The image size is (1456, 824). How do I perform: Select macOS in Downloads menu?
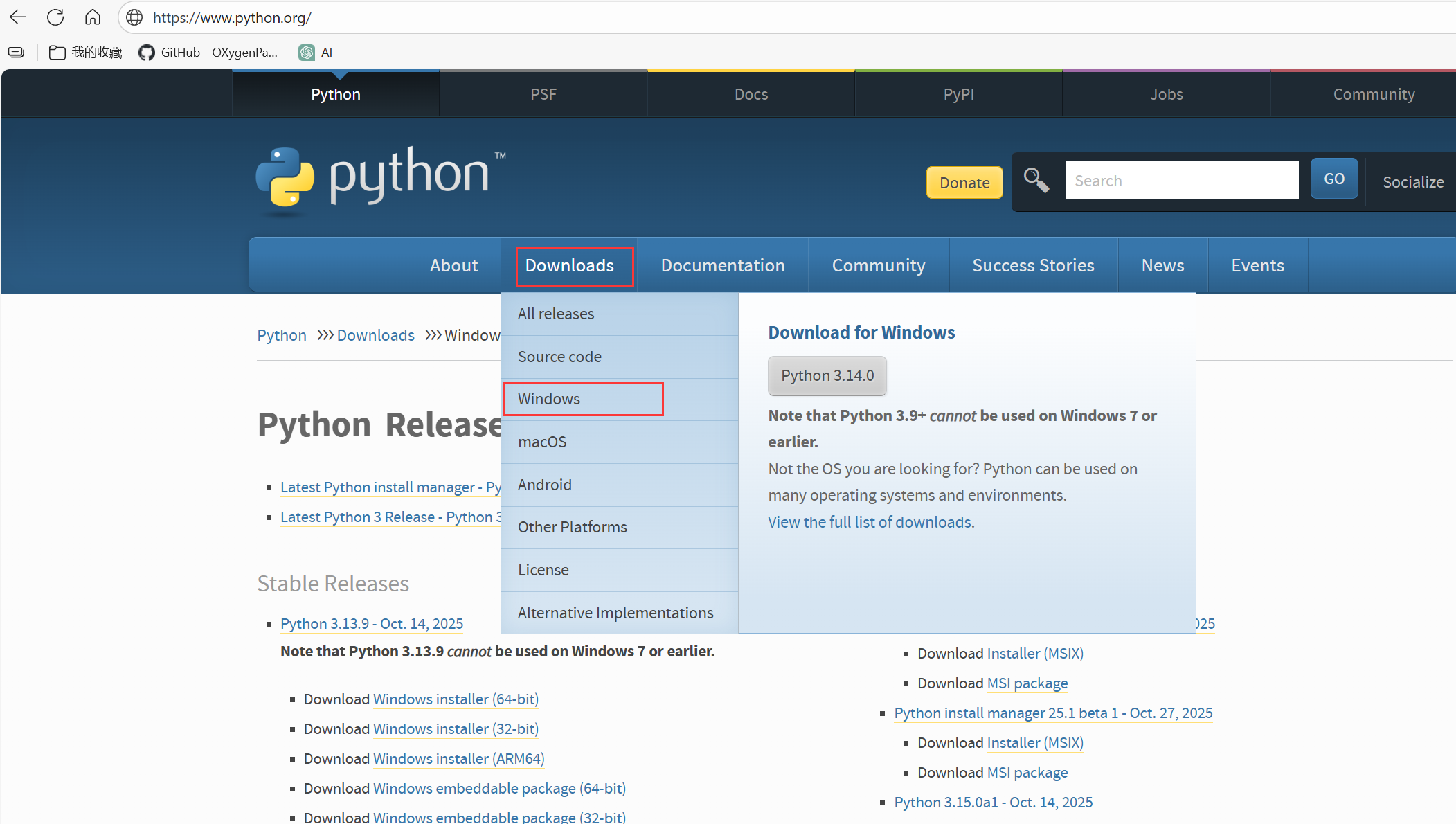pyautogui.click(x=542, y=442)
